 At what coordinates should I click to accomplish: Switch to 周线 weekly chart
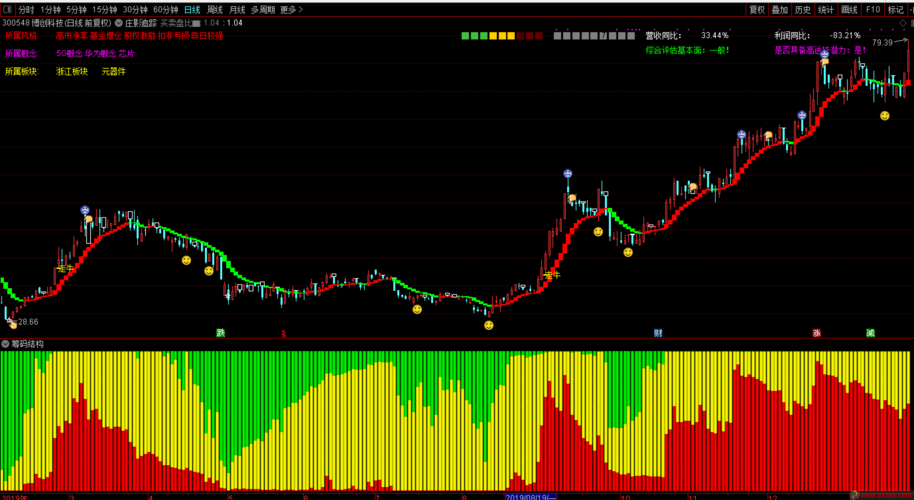[x=215, y=10]
